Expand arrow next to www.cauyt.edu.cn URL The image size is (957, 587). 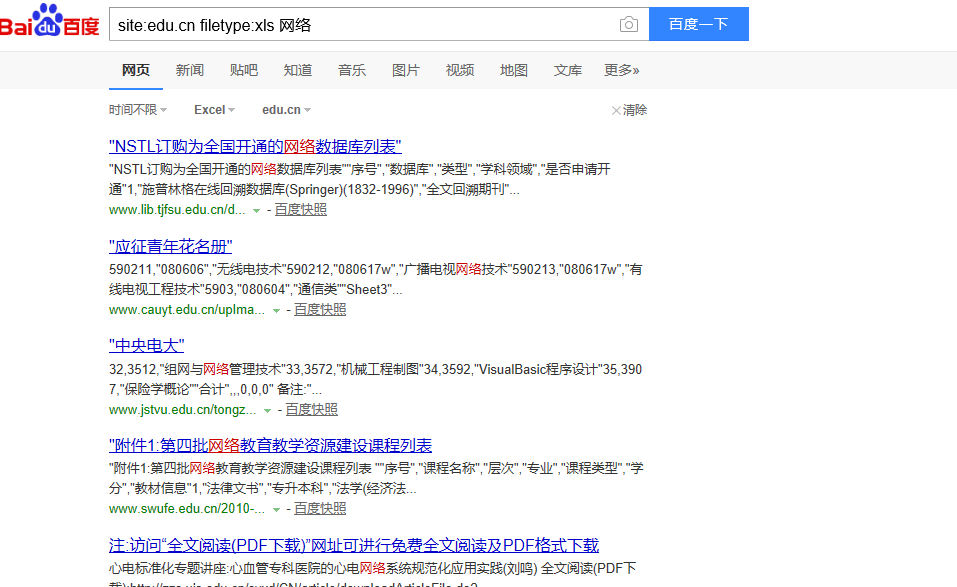[x=276, y=311]
